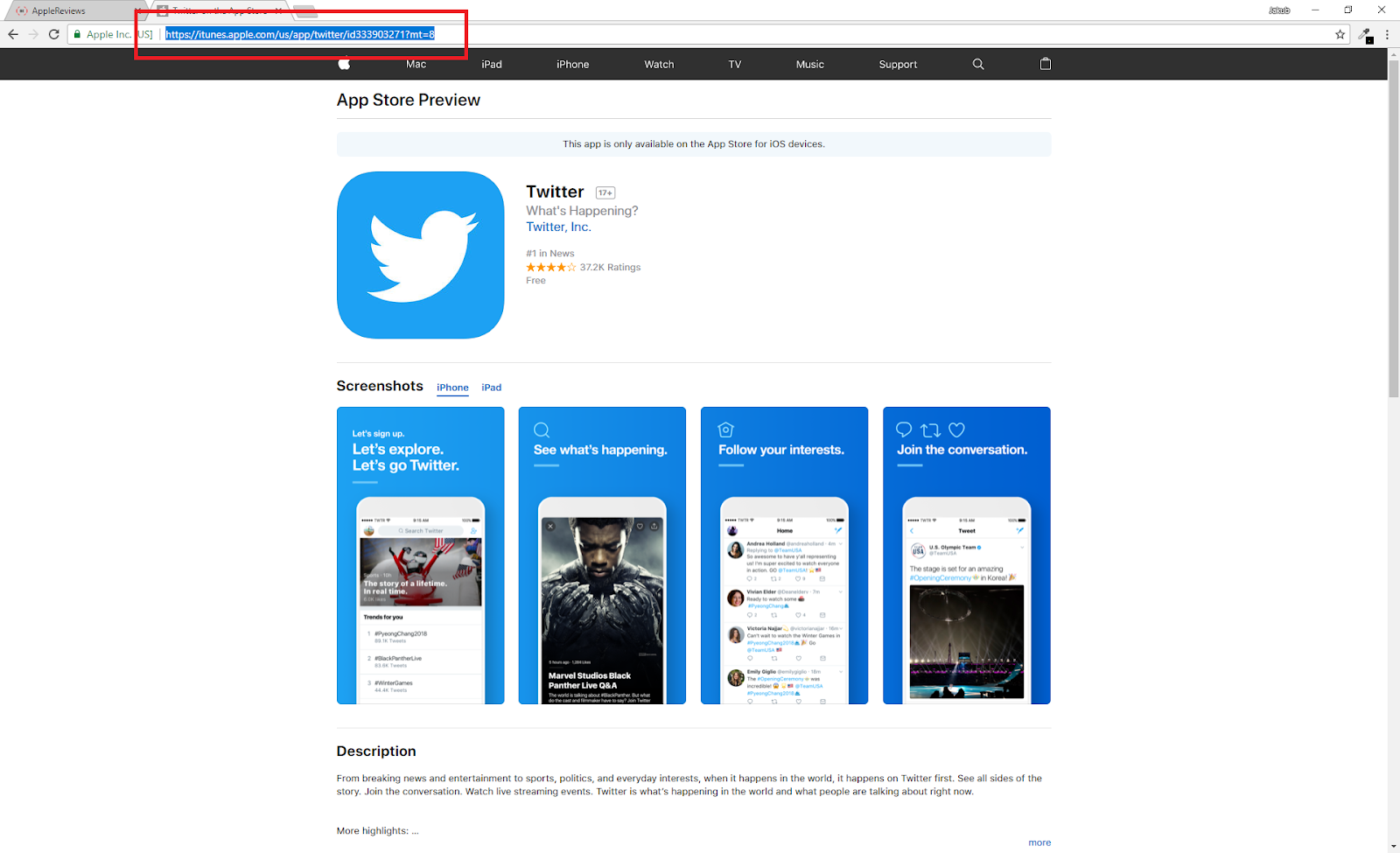Close the Twitter App Store tab
The height and width of the screenshot is (853, 1400).
(278, 10)
